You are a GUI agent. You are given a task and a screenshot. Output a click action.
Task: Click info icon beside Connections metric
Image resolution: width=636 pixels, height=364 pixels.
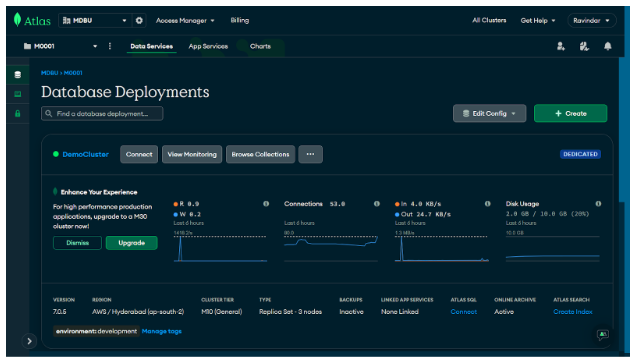coord(376,204)
